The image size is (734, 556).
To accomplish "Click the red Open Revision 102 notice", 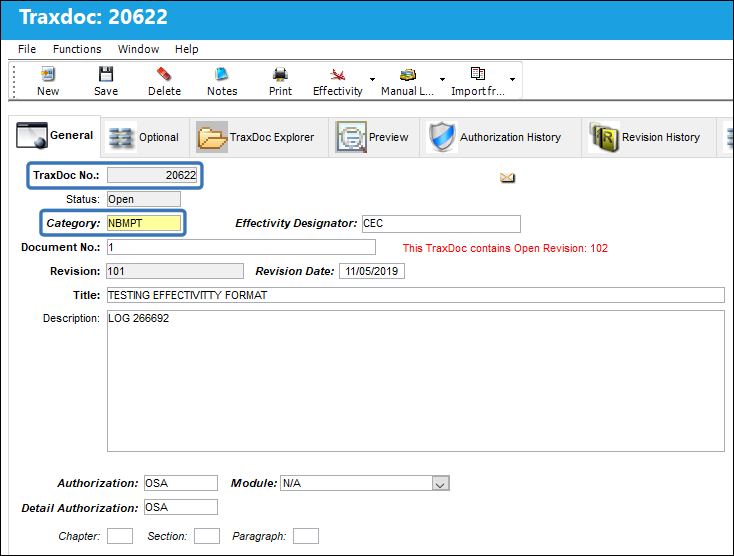I will [505, 248].
